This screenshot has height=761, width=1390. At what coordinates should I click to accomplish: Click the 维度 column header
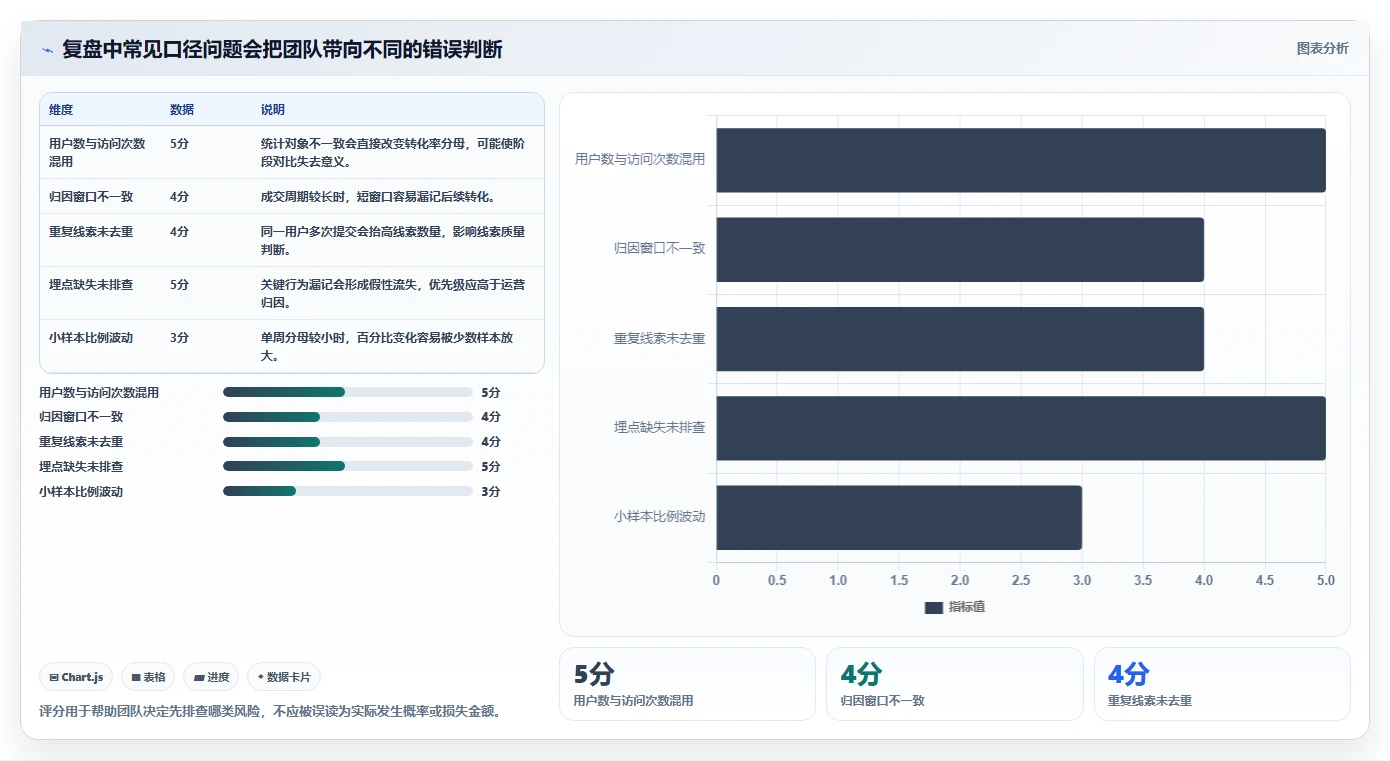[x=61, y=110]
